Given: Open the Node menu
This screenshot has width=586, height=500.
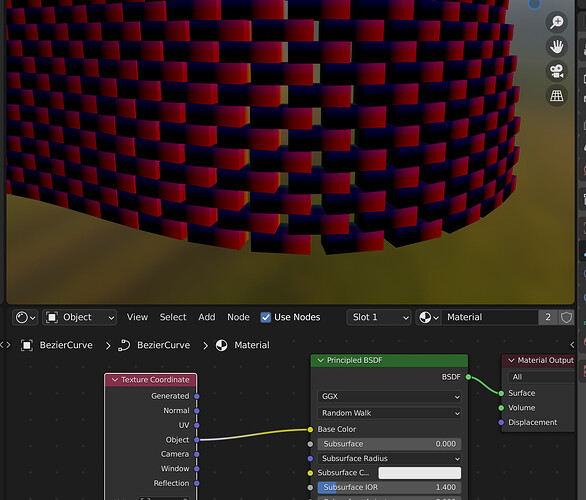Looking at the screenshot, I should (238, 317).
